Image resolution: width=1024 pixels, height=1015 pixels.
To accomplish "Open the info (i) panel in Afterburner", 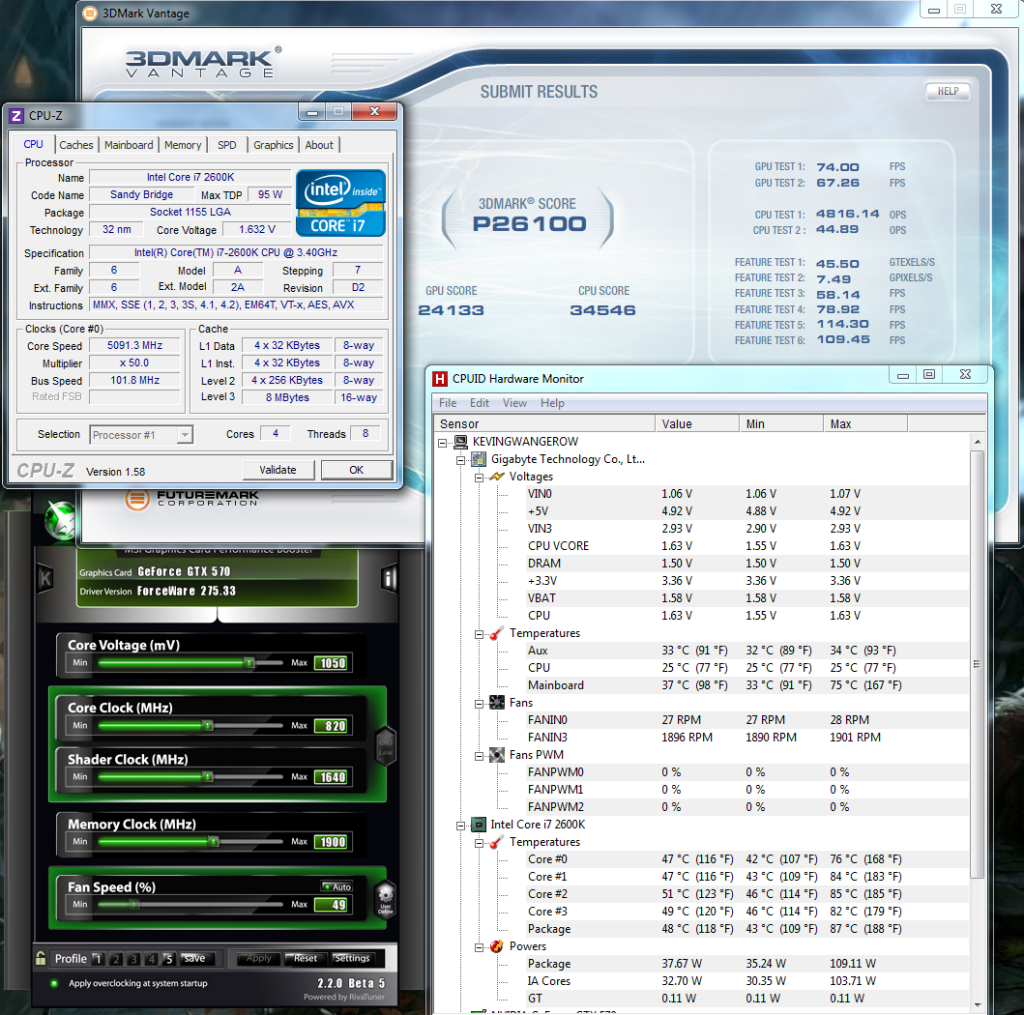I will click(x=389, y=578).
